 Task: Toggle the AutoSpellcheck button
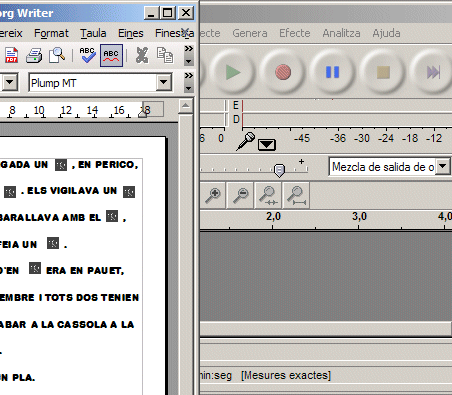[111, 56]
